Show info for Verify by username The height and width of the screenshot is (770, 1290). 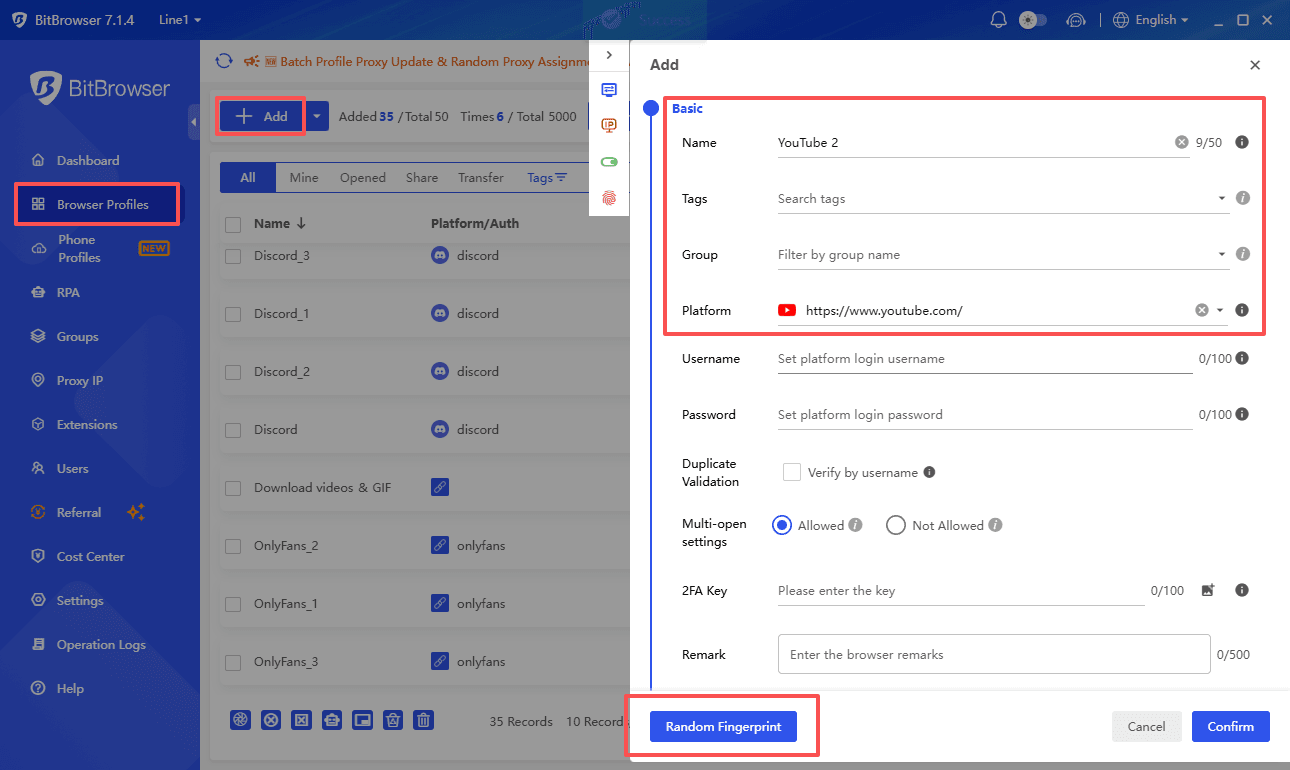pos(929,473)
